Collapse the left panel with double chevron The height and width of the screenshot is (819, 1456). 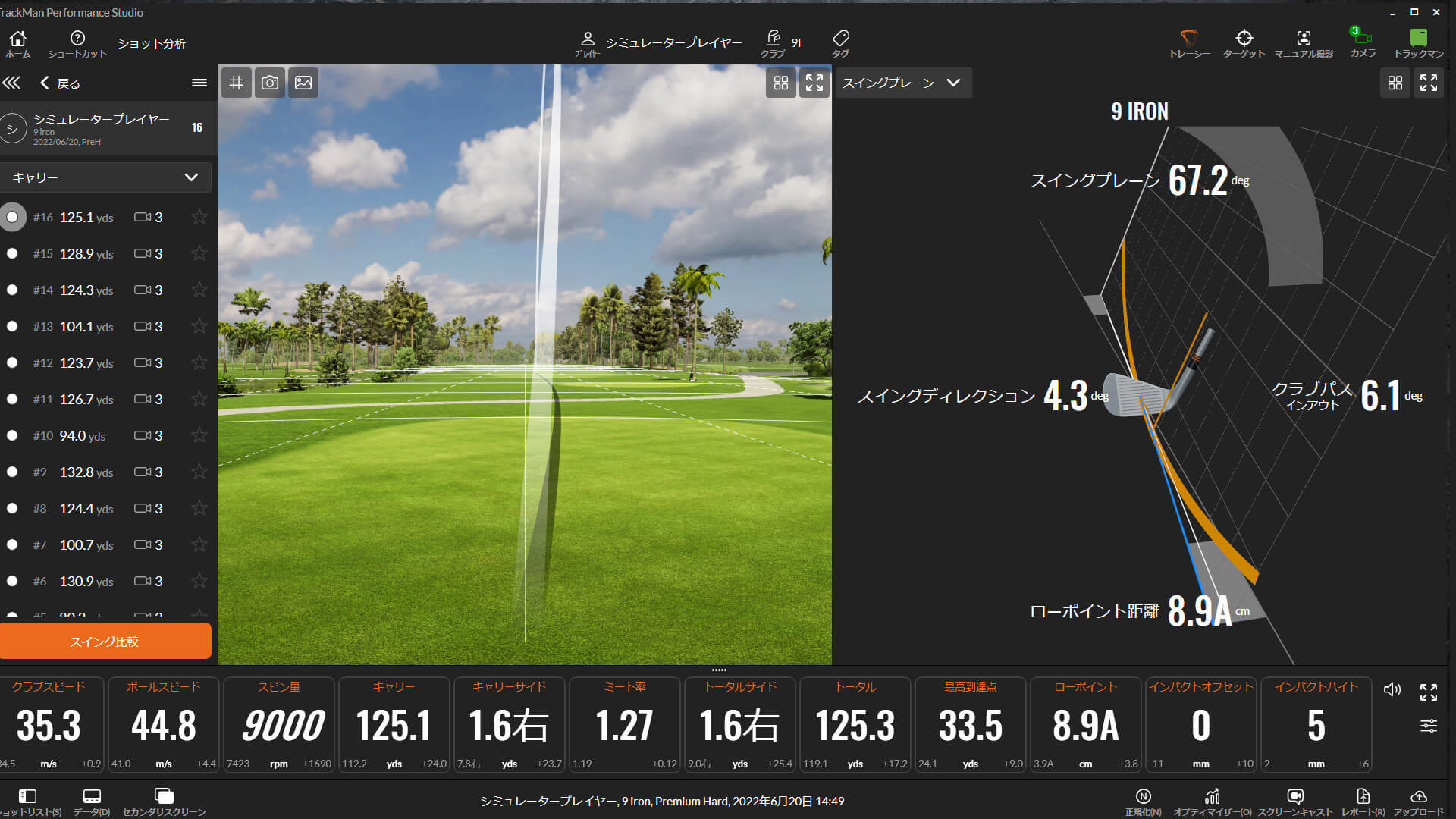[x=12, y=83]
